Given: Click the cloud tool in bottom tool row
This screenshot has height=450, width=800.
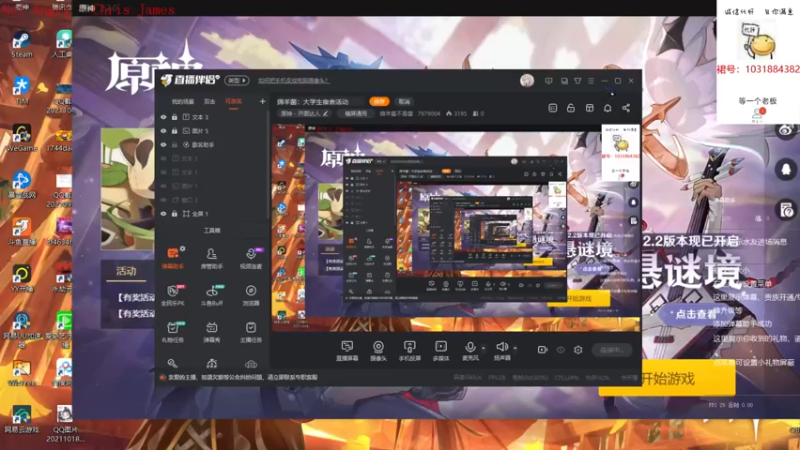Looking at the screenshot, I should point(251,364).
